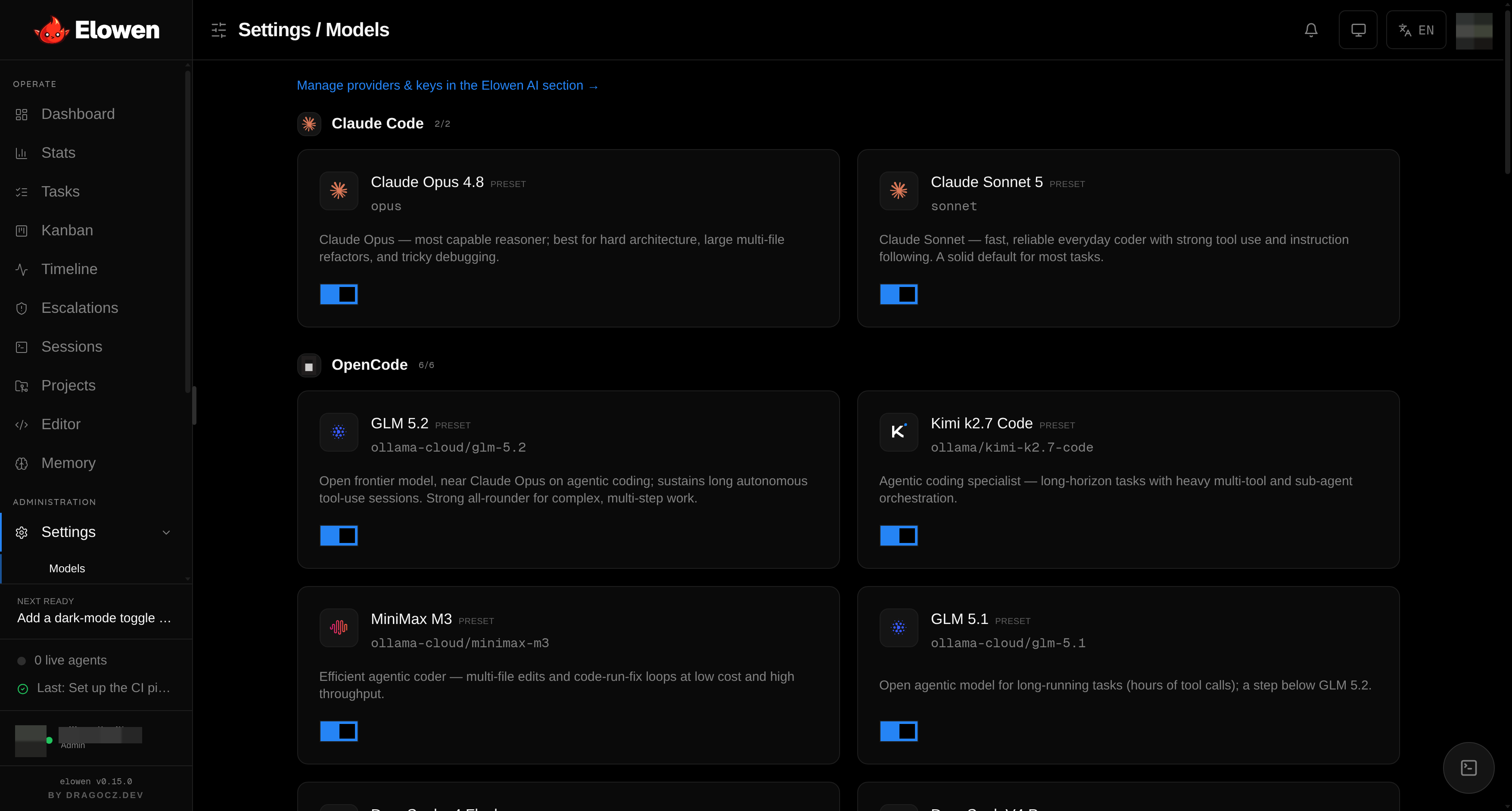
Task: Click OpenCode '6/6' count
Action: 427,365
